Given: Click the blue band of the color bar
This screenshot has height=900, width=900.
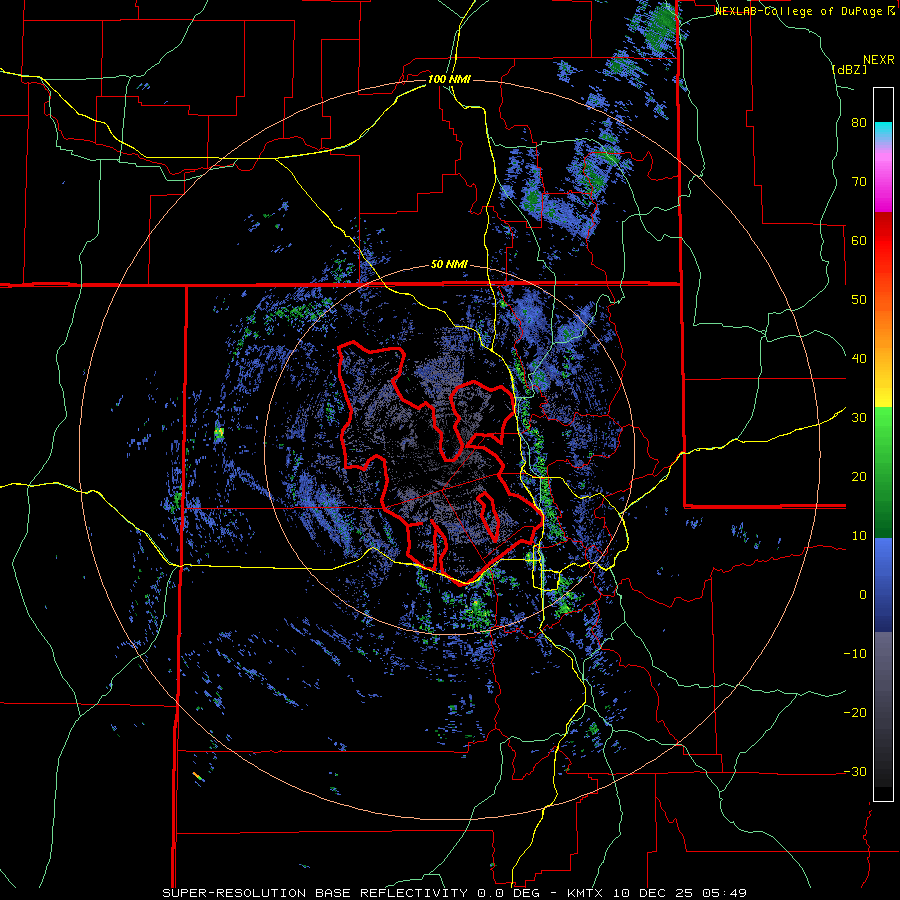Looking at the screenshot, I should (x=883, y=585).
